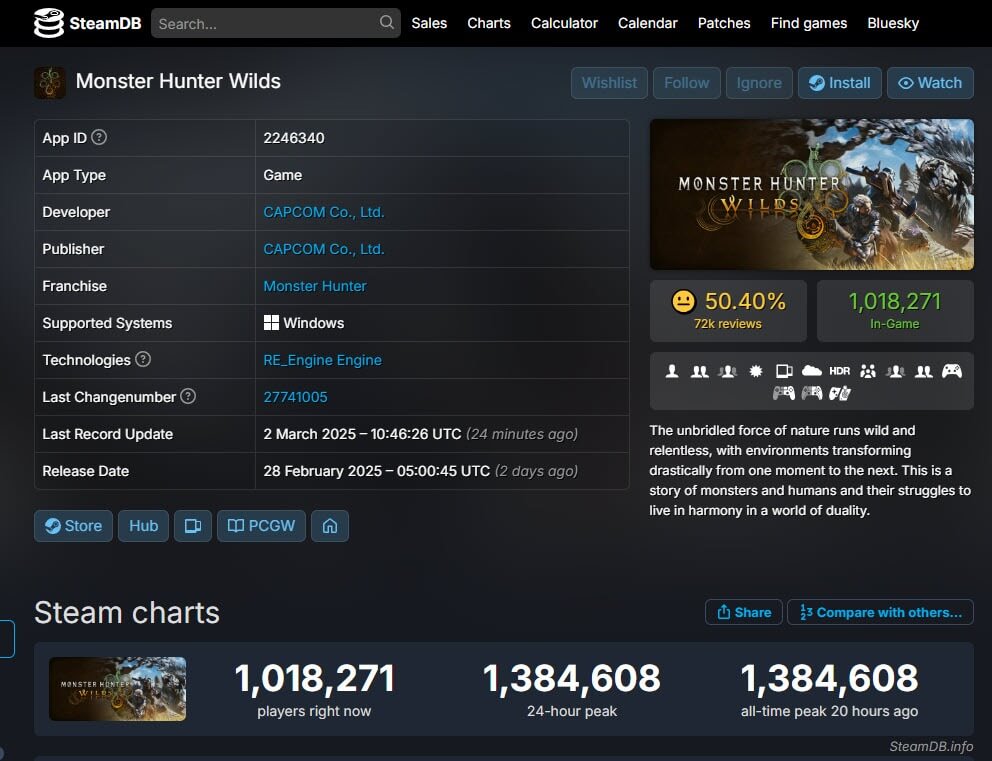This screenshot has width=992, height=761.
Task: Click the SteamDB logo in the header
Action: pyautogui.click(x=87, y=23)
